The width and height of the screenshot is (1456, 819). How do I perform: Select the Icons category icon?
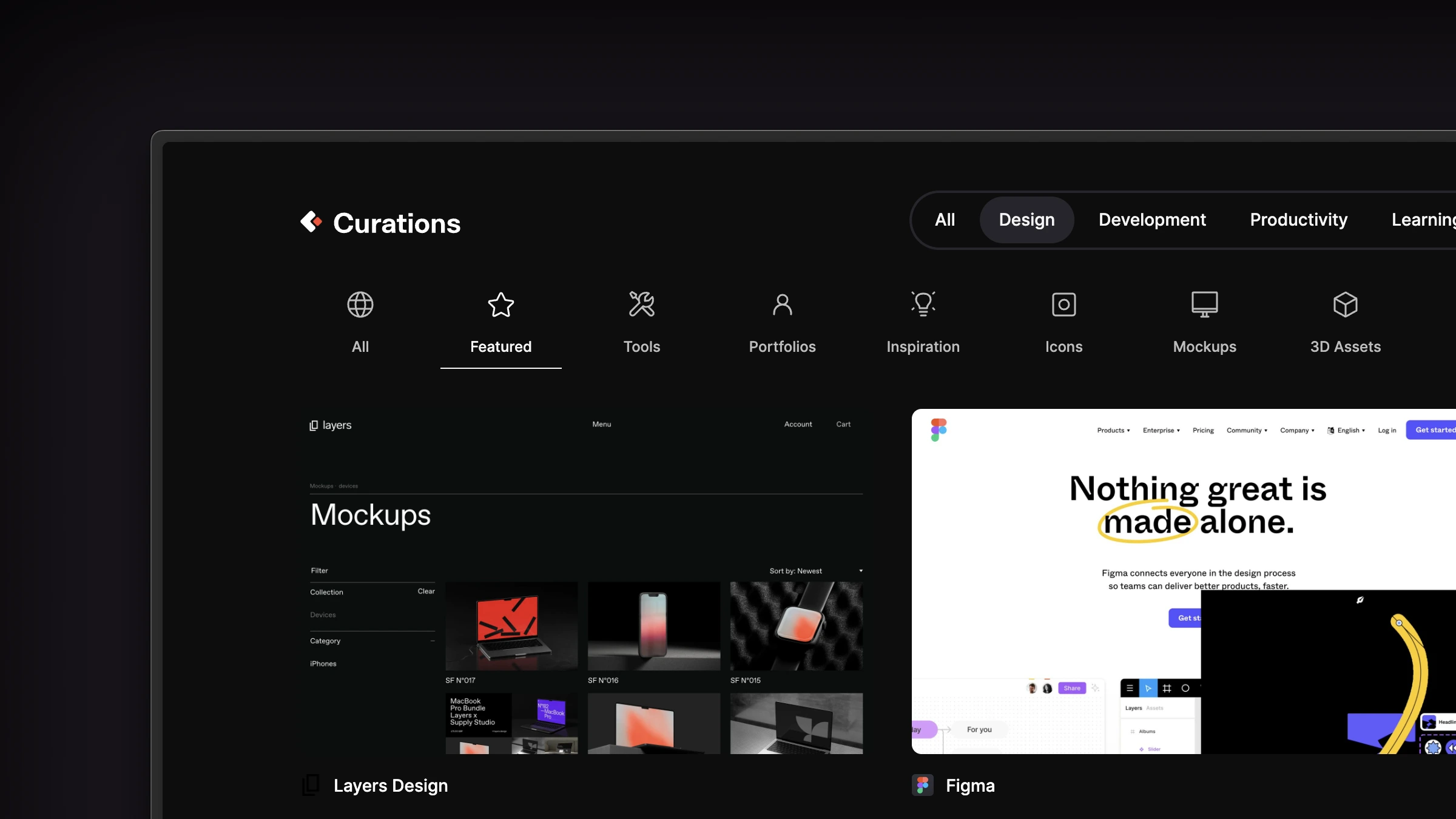point(1063,305)
